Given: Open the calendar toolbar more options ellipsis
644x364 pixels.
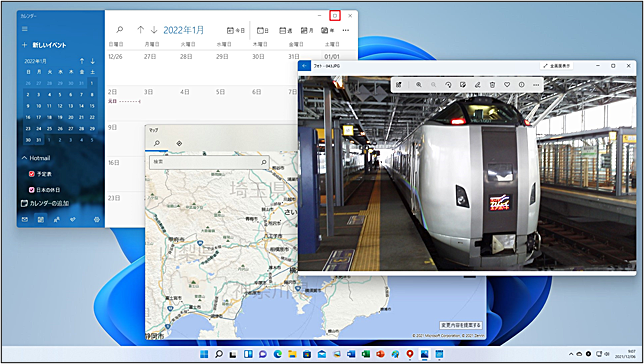Looking at the screenshot, I should click(x=346, y=30).
